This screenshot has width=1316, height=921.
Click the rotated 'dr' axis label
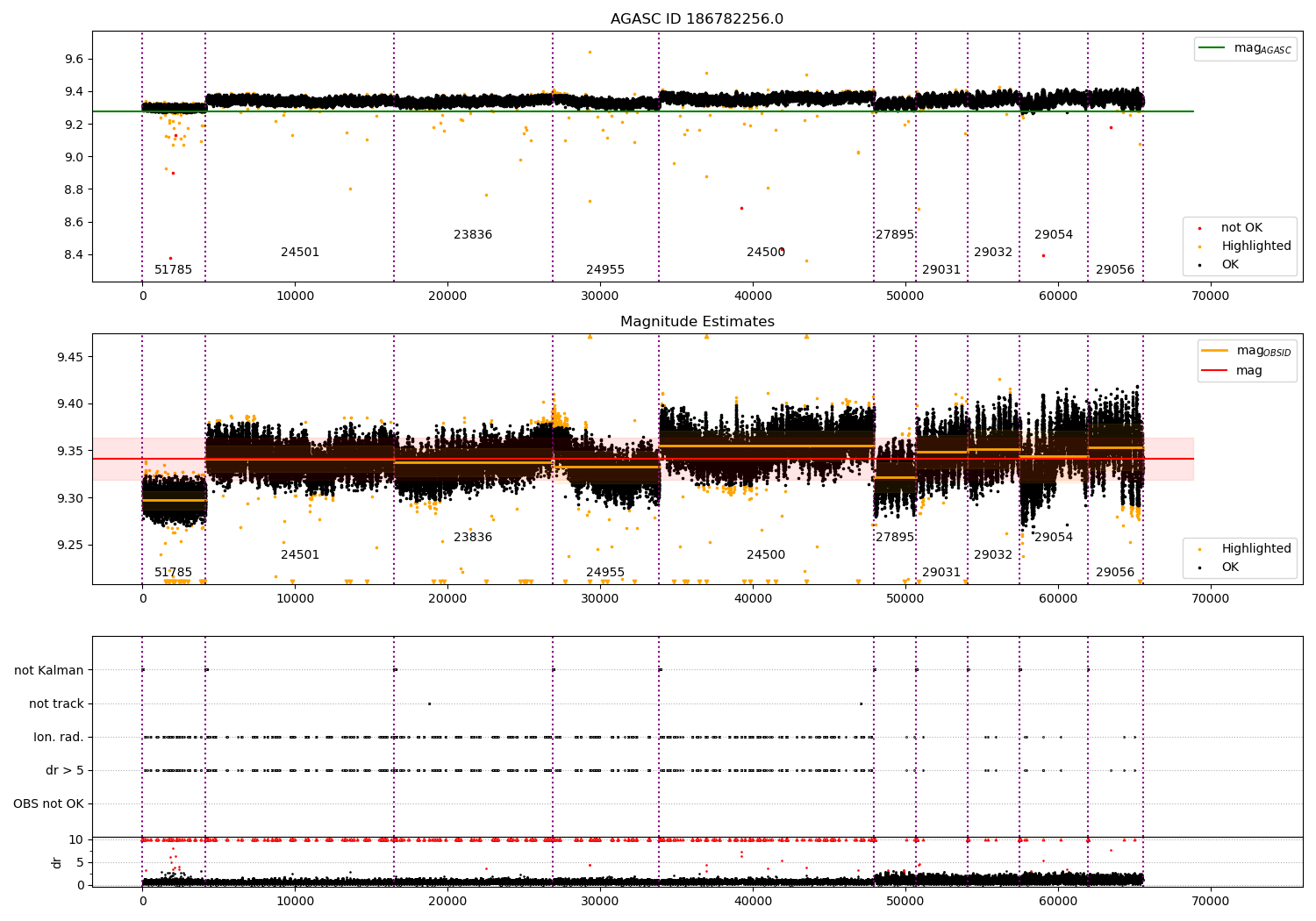(57, 862)
